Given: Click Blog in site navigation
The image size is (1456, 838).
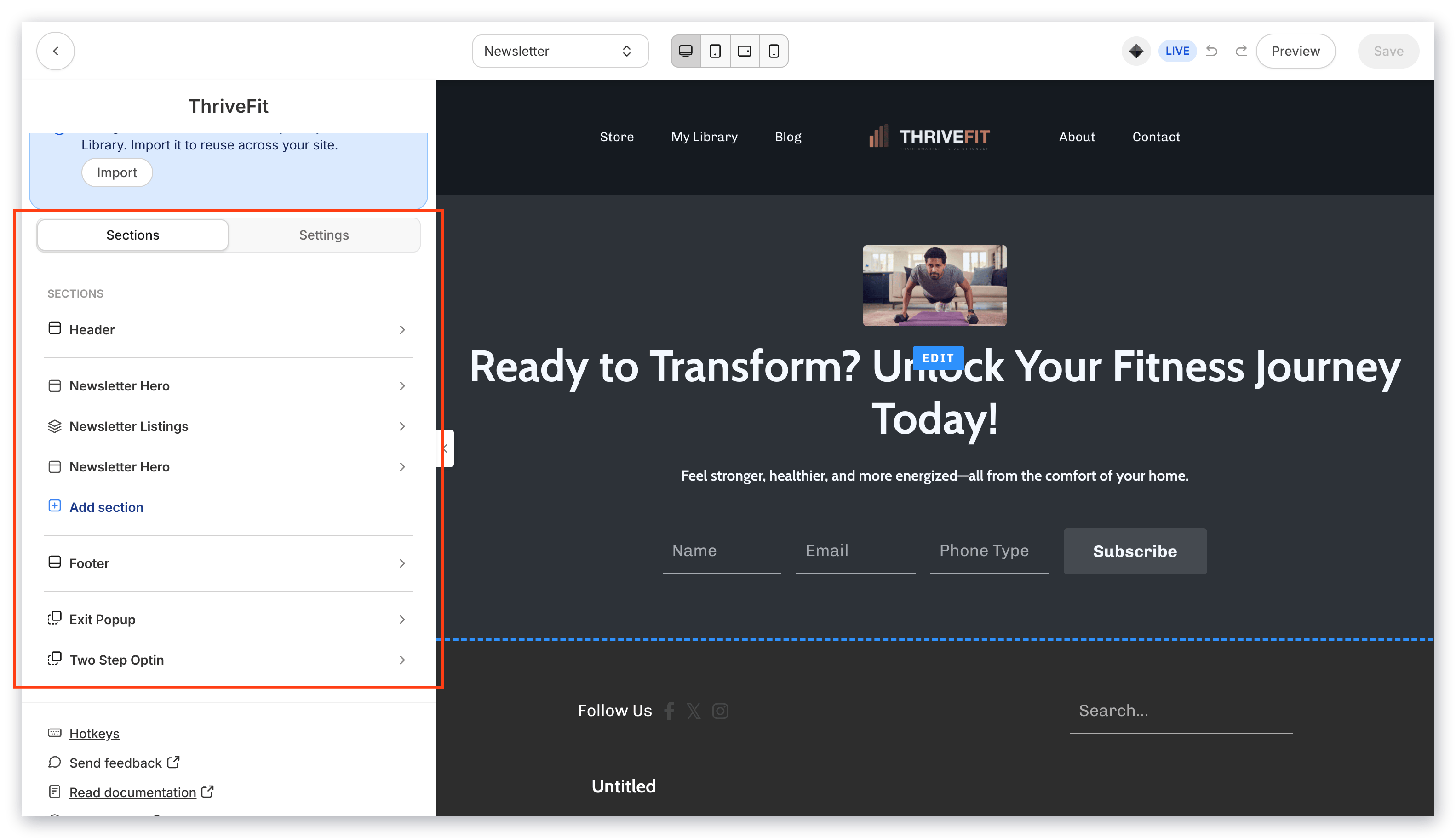Looking at the screenshot, I should [x=787, y=137].
